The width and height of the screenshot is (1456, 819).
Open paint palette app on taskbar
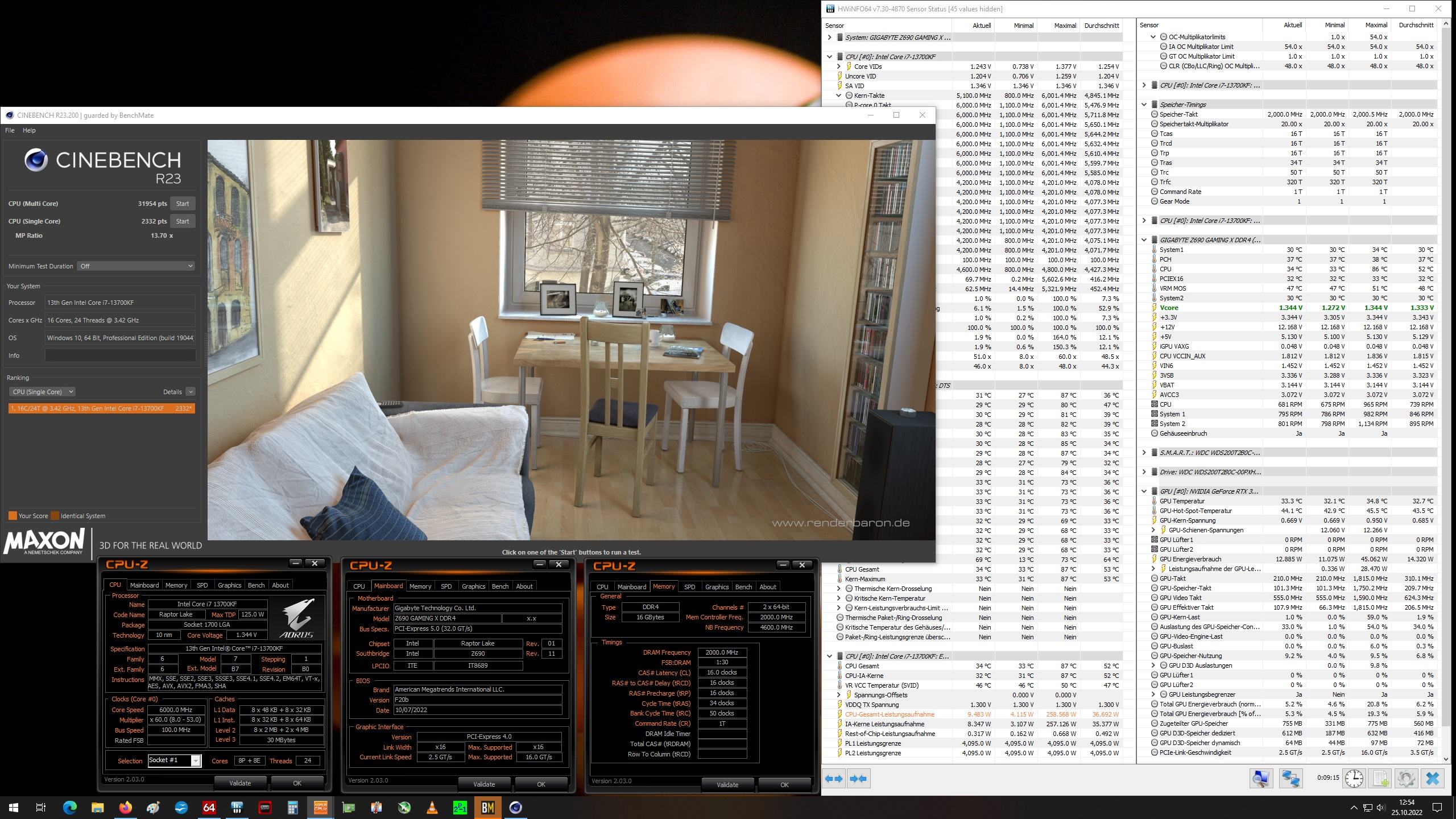[153, 807]
